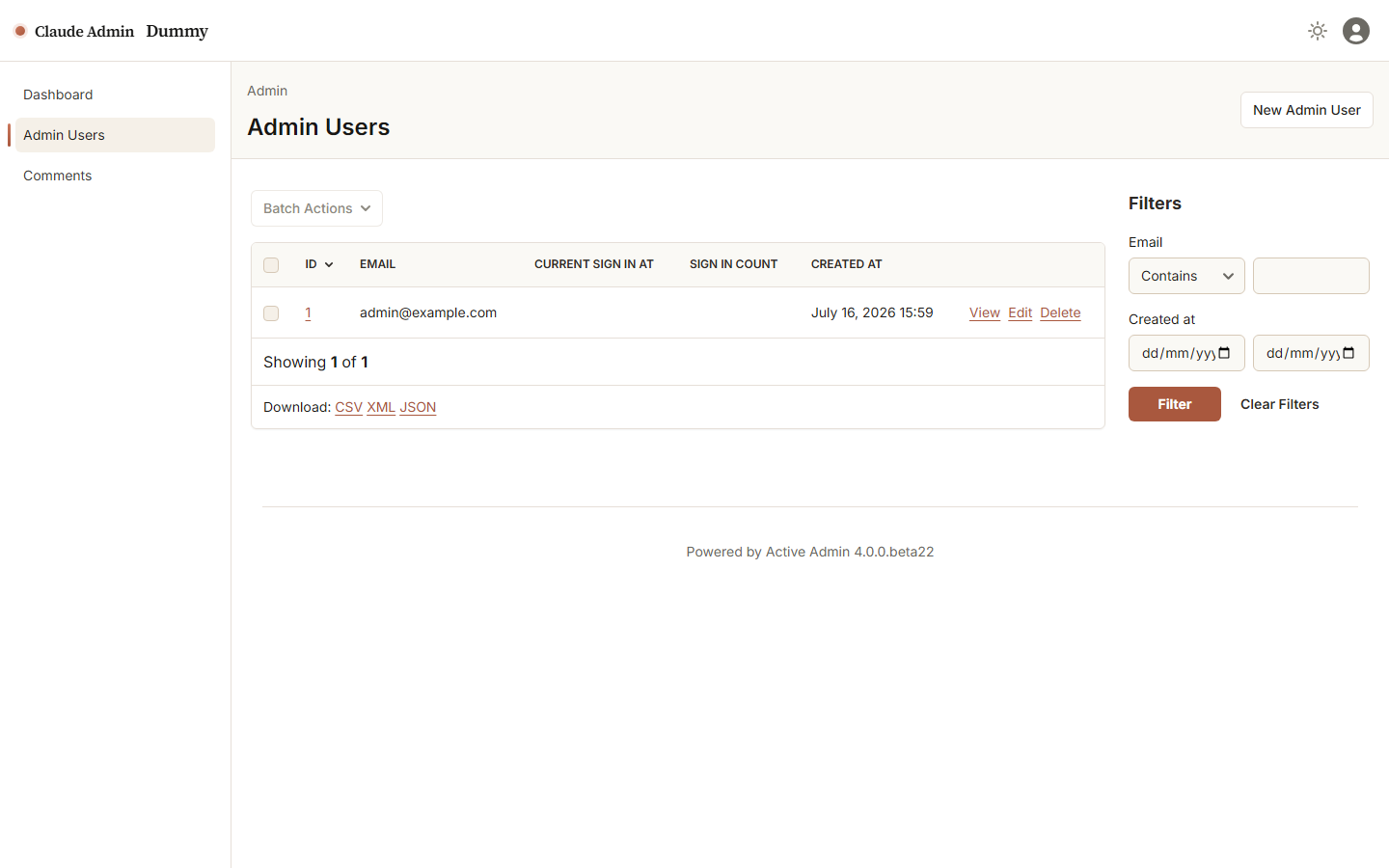Expand the Batch Actions dropdown
Viewport: 1389px width, 868px height.
(x=316, y=208)
